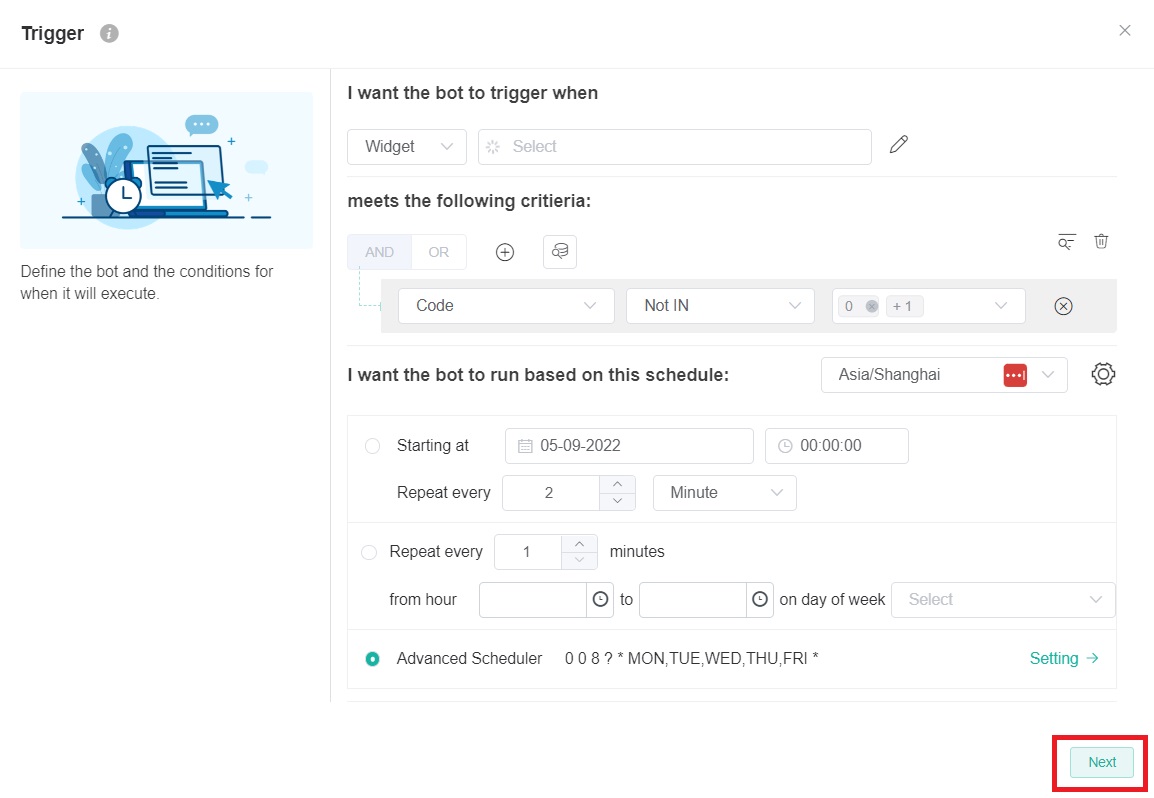Open the Advanced Scheduler Setting link
This screenshot has width=1154, height=798.
pos(1064,658)
